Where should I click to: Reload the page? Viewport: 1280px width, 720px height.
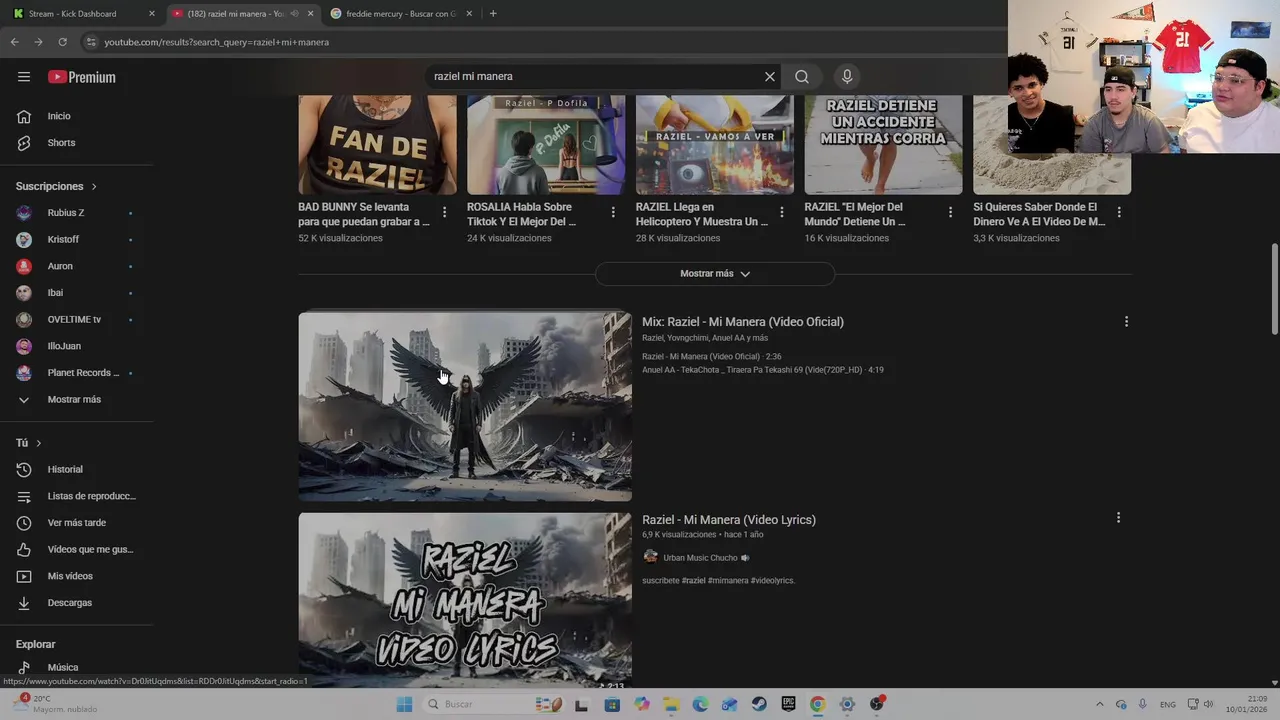click(x=62, y=42)
